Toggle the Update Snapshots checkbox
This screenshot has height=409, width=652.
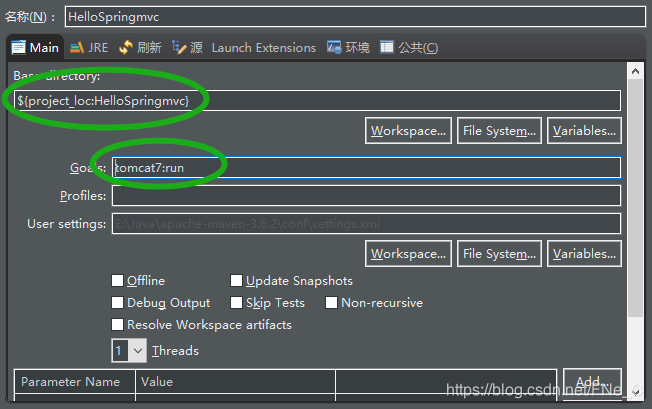coord(236,281)
